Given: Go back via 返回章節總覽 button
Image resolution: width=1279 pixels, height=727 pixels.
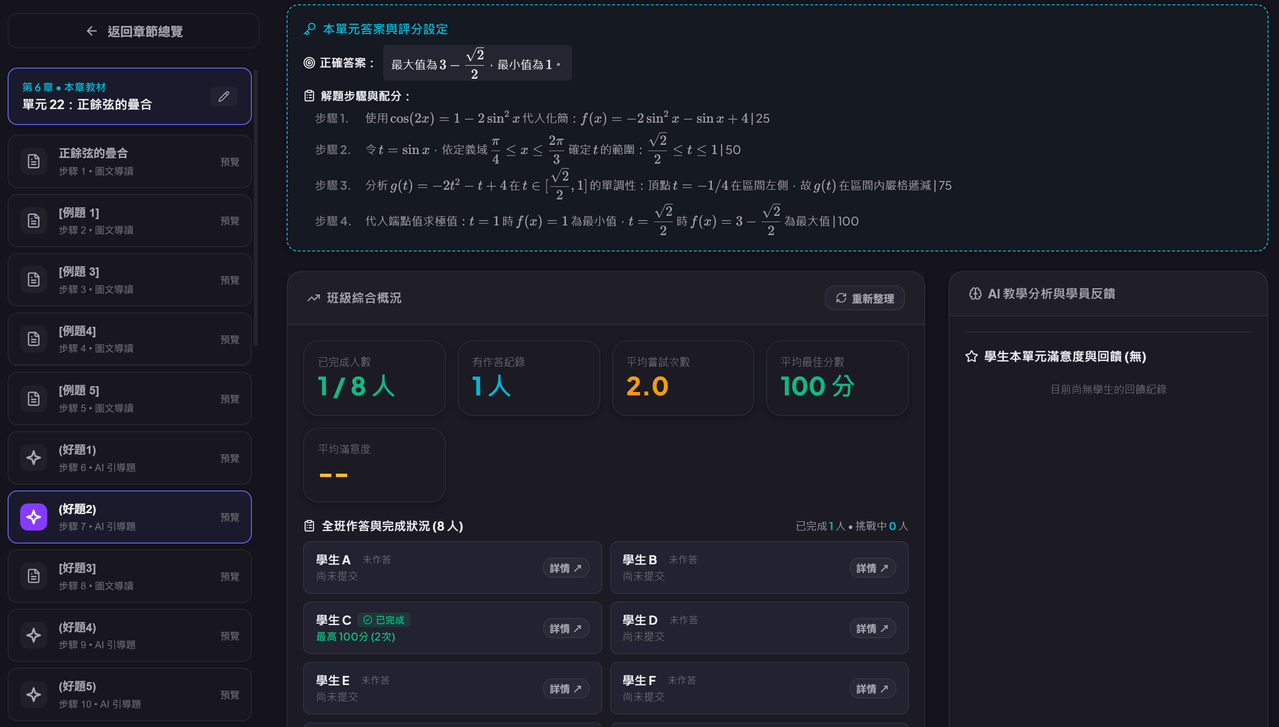Looking at the screenshot, I should [x=133, y=31].
